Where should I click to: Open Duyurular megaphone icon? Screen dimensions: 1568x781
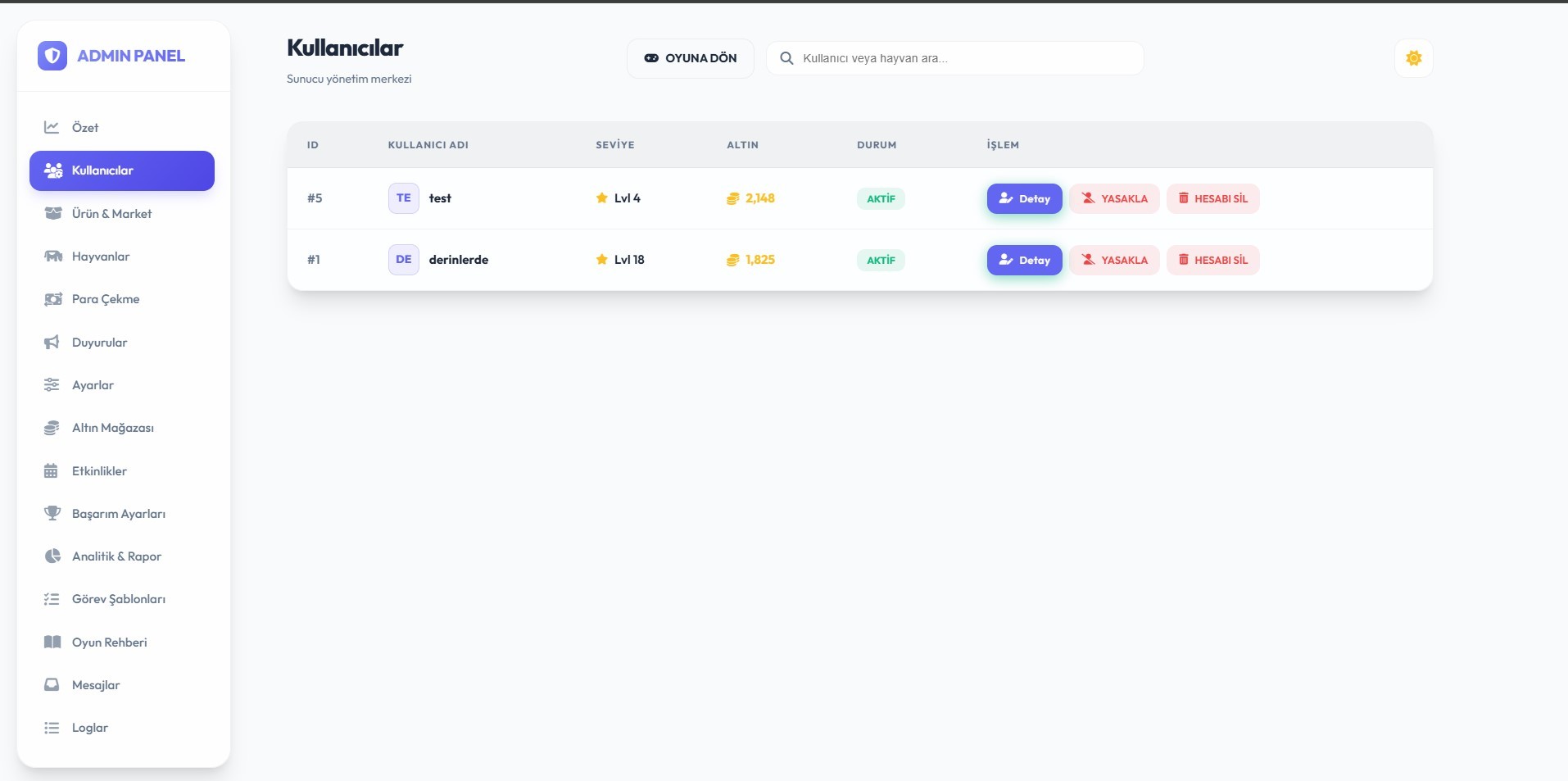tap(52, 343)
